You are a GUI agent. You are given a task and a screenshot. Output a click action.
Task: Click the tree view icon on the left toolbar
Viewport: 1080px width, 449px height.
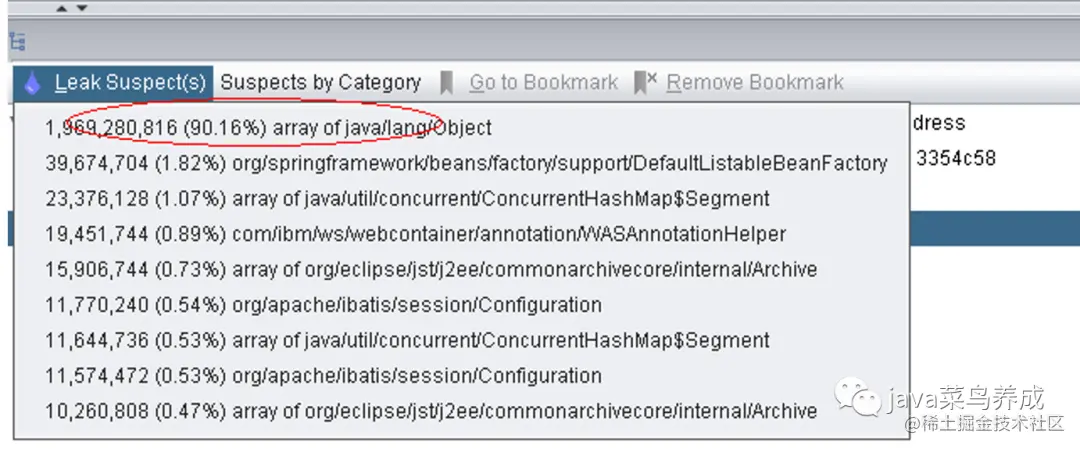(19, 41)
